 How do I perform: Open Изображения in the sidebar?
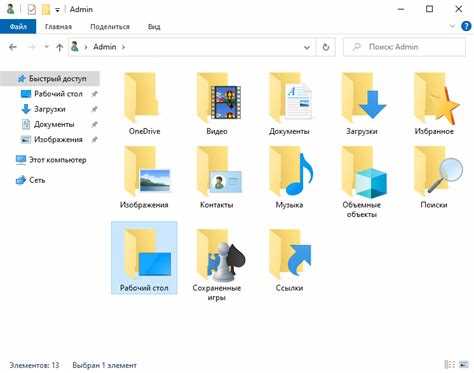coord(58,139)
